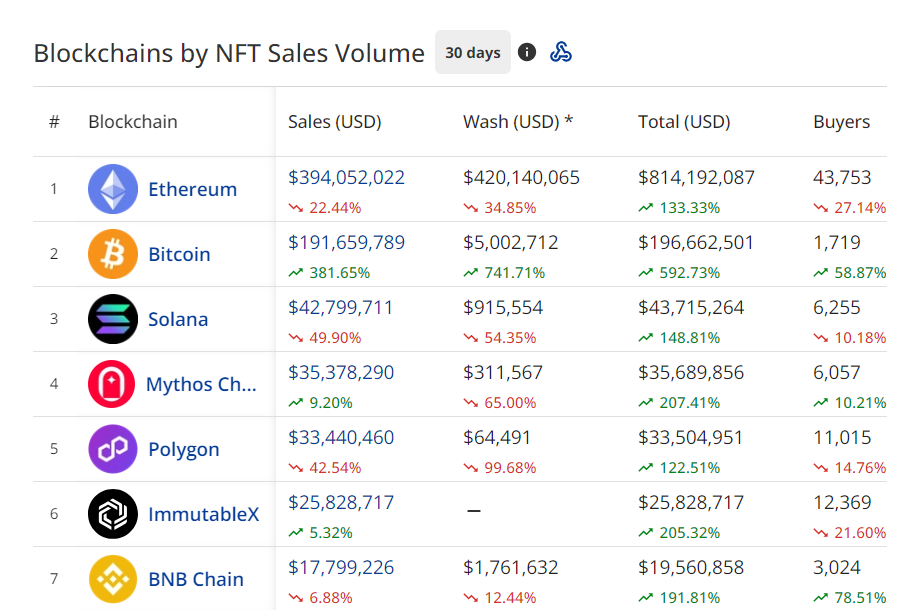The width and height of the screenshot is (917, 610).
Task: Click the Blockchains by NFT Sales Volume heading
Action: coord(229,53)
